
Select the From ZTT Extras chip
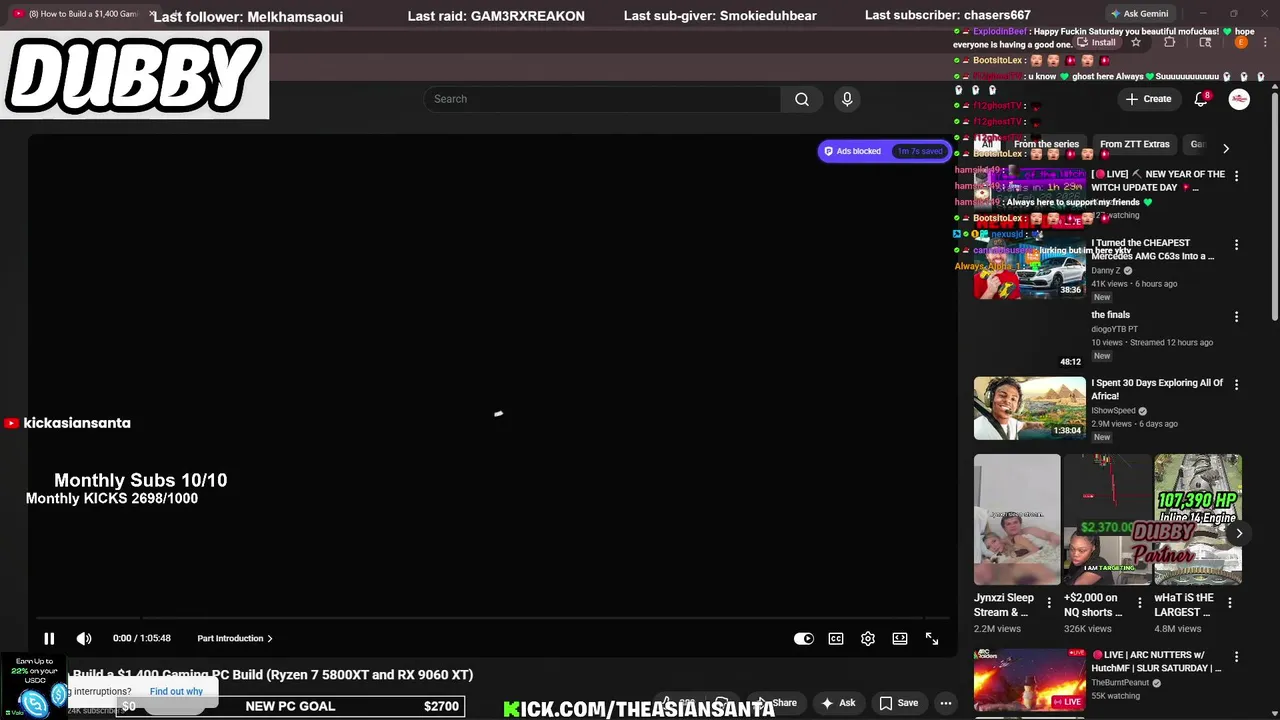(x=1134, y=144)
